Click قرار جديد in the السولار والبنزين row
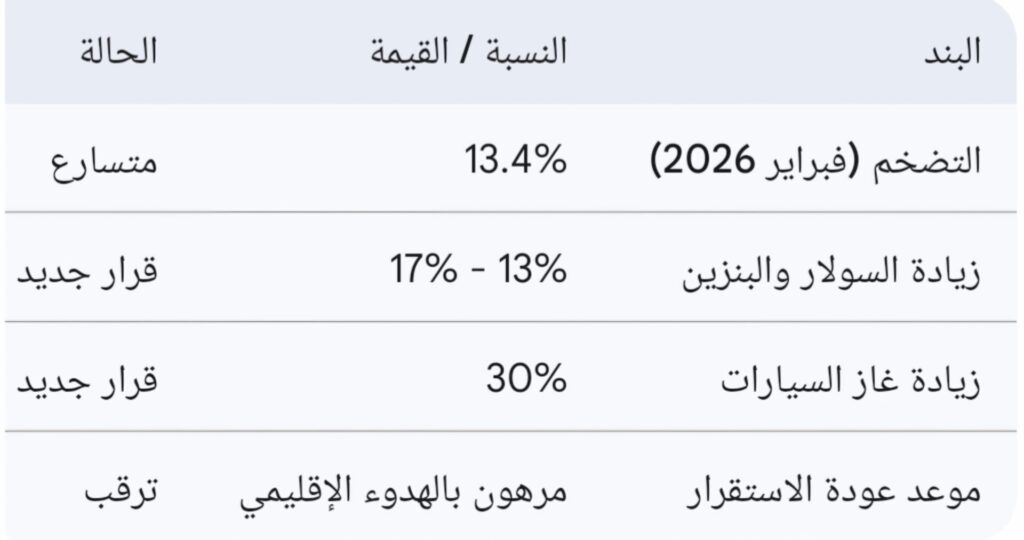 87,272
